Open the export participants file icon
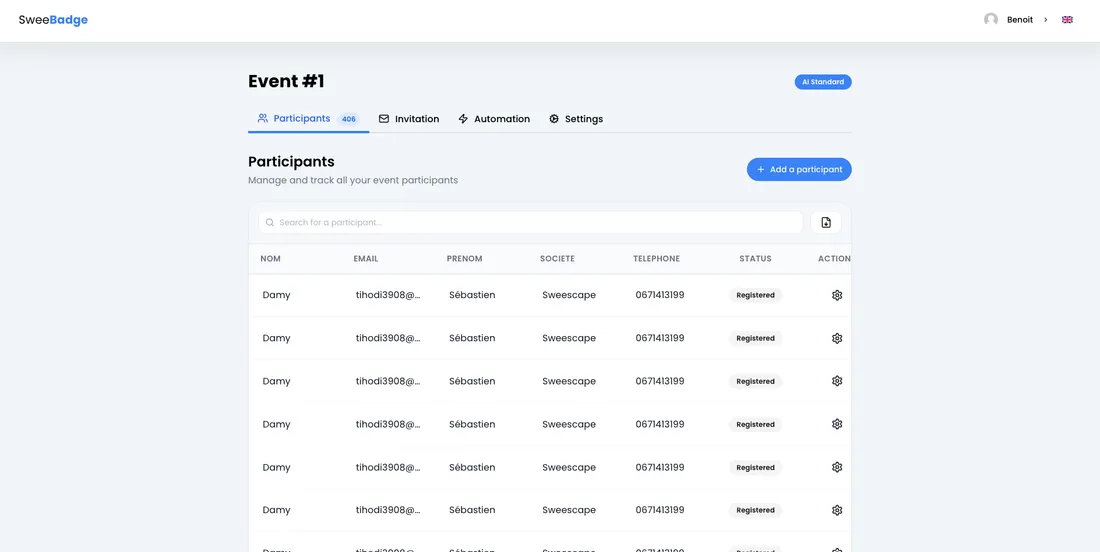 (826, 222)
